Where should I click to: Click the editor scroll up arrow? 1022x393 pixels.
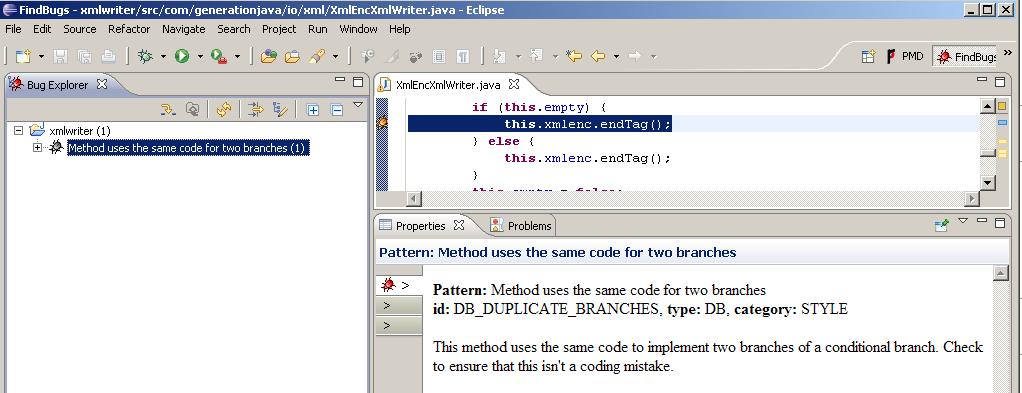[987, 106]
